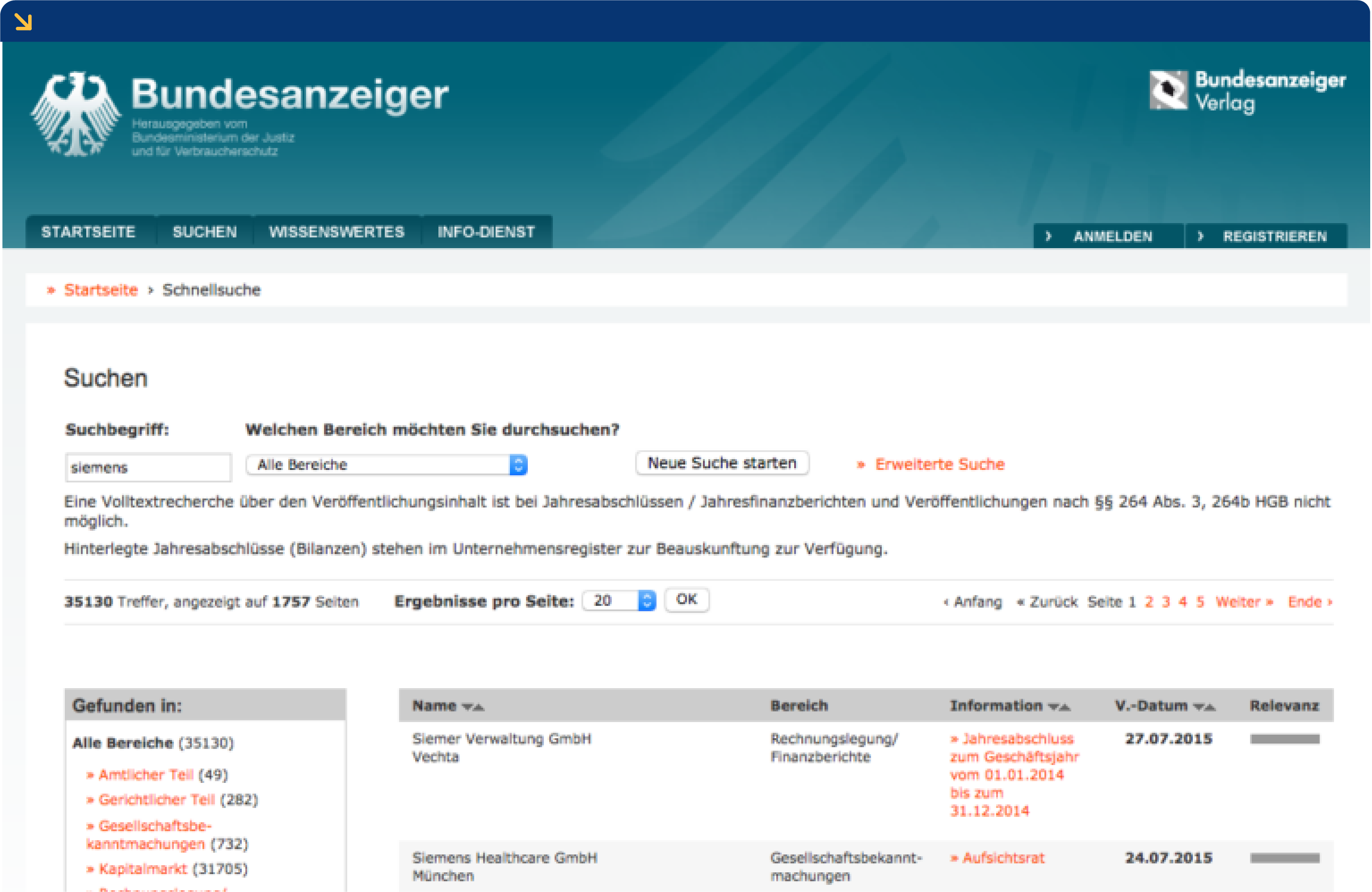
Task: Click the chevron icon beside ANMELDEN
Action: pos(1049,236)
